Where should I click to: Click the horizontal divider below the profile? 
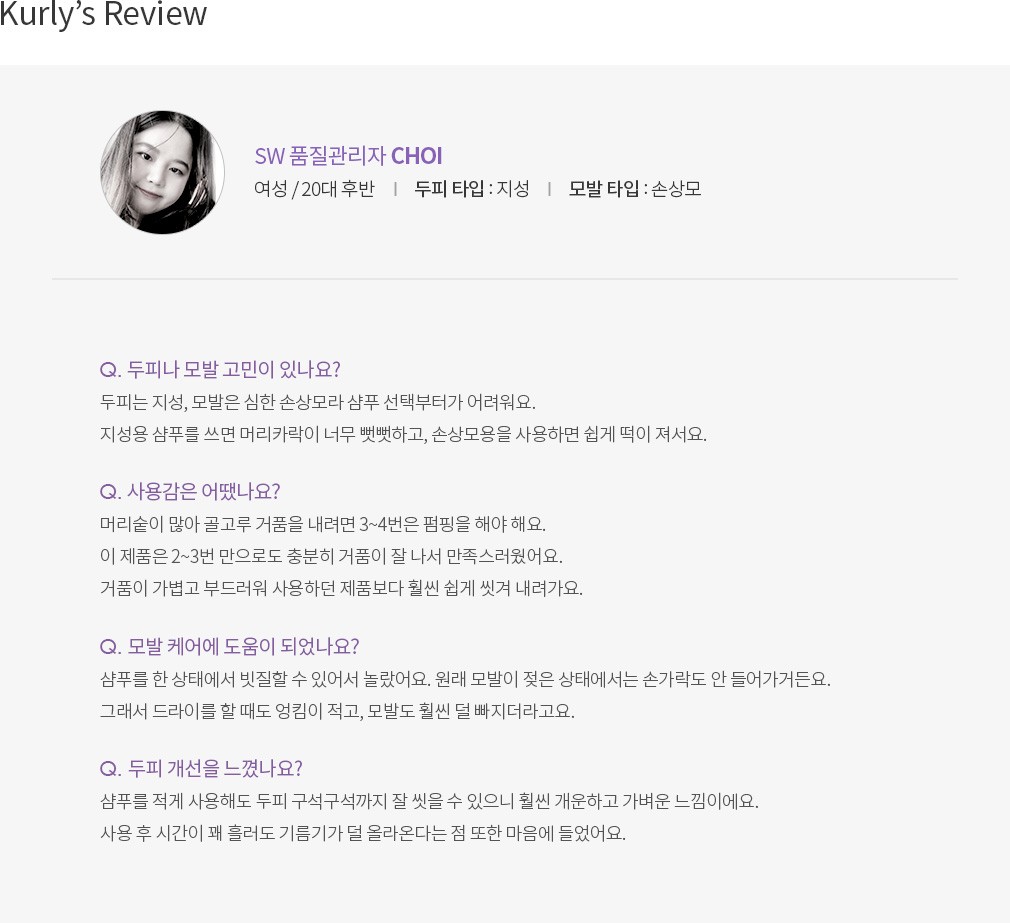505,279
